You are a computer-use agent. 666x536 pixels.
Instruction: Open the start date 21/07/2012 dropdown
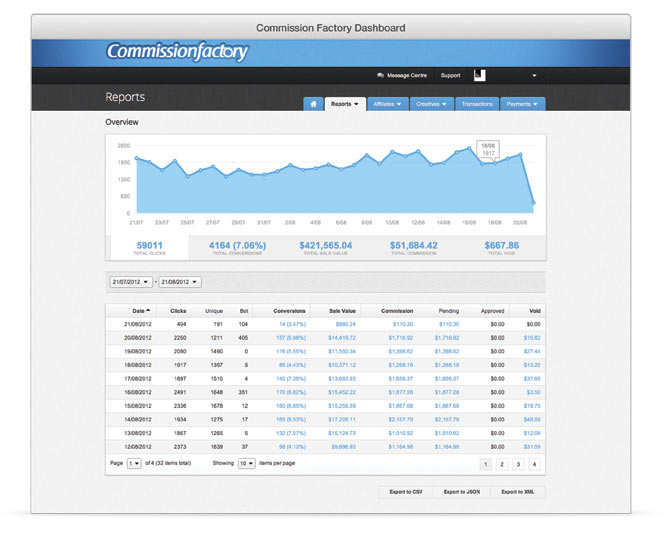(x=131, y=282)
